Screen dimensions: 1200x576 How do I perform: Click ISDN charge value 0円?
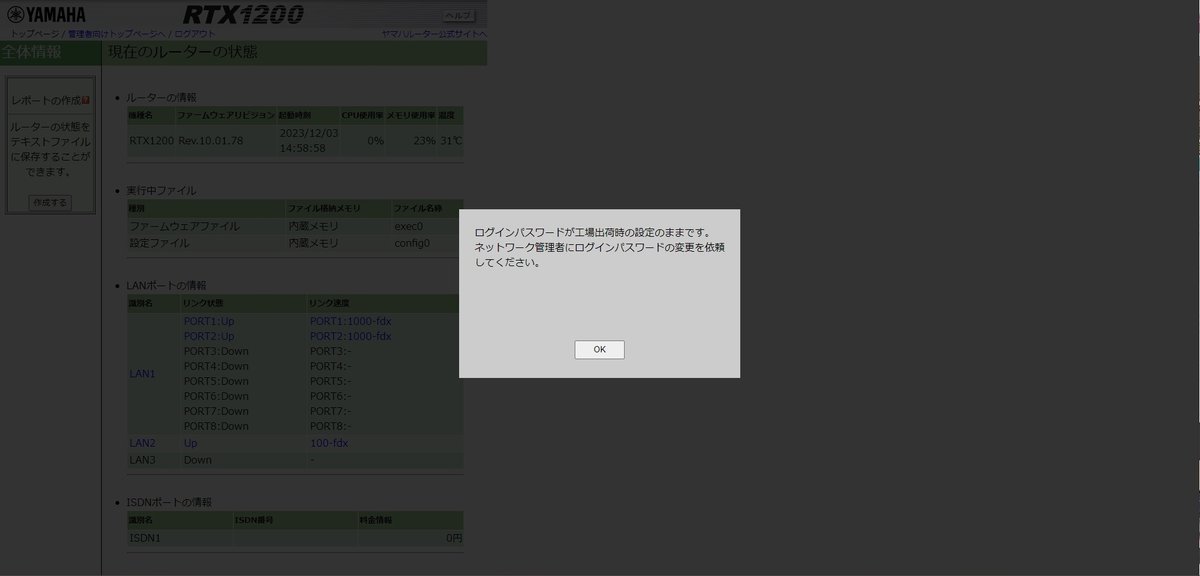point(454,538)
